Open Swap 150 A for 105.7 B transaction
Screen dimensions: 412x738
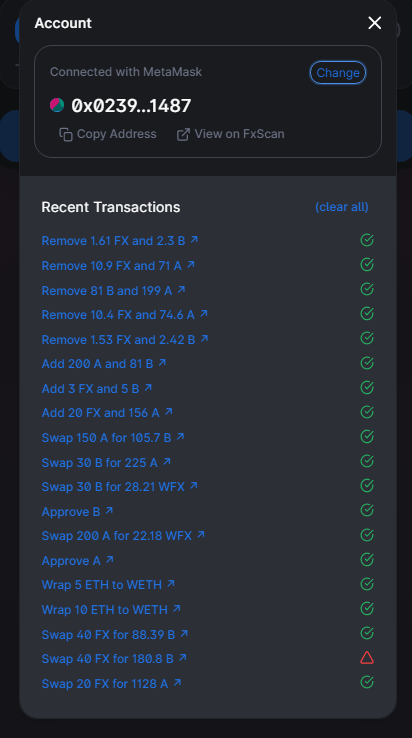(x=113, y=438)
